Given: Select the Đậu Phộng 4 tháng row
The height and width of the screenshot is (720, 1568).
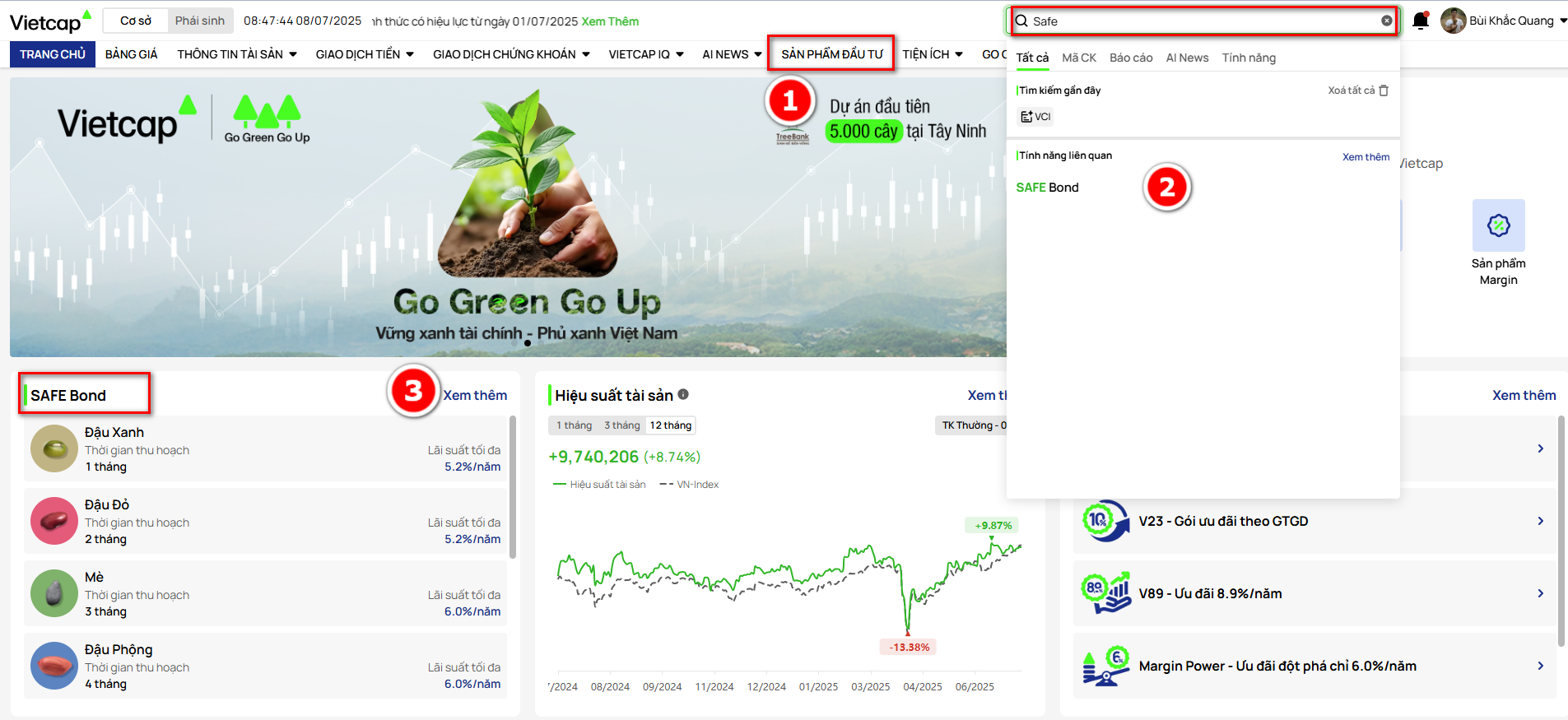Looking at the screenshot, I should click(265, 666).
